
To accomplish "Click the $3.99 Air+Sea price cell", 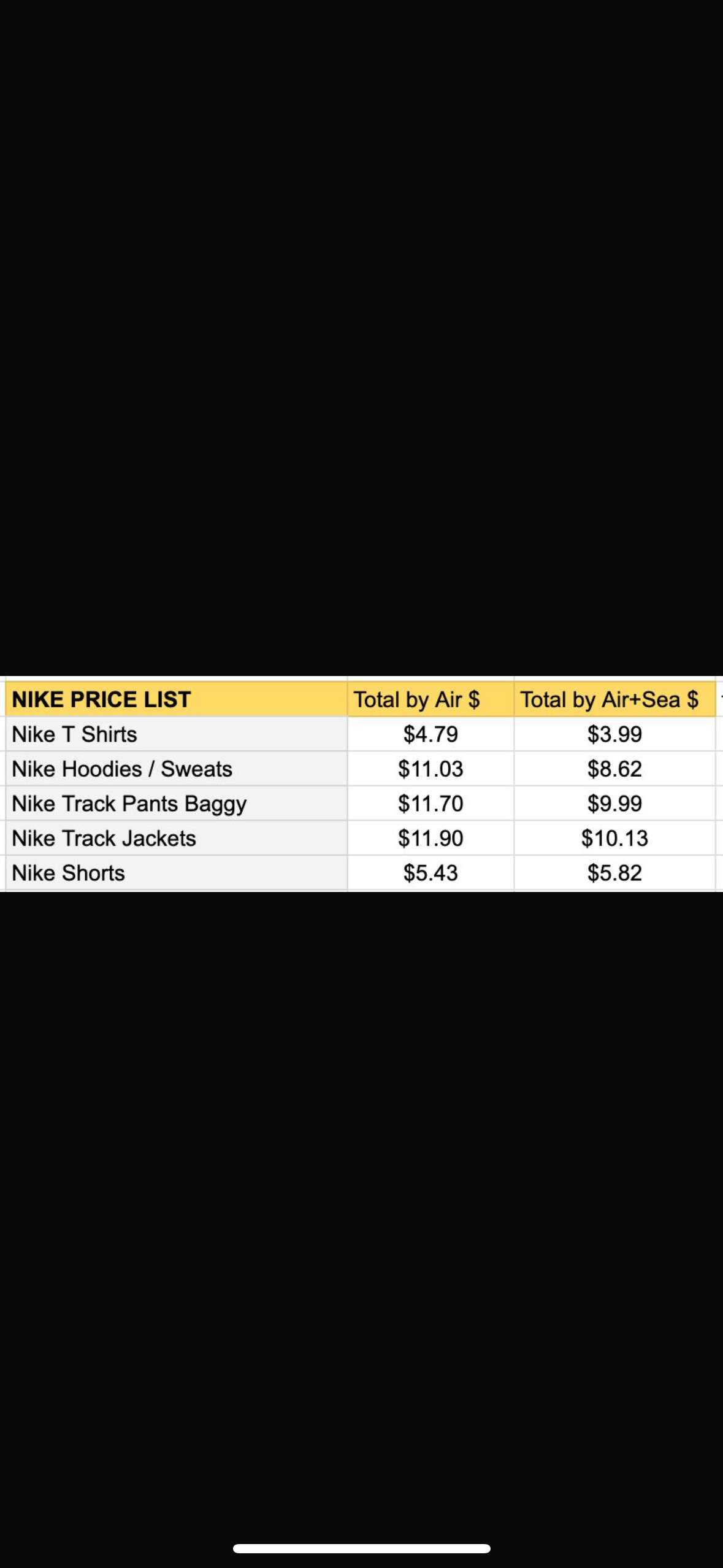I will [x=614, y=734].
